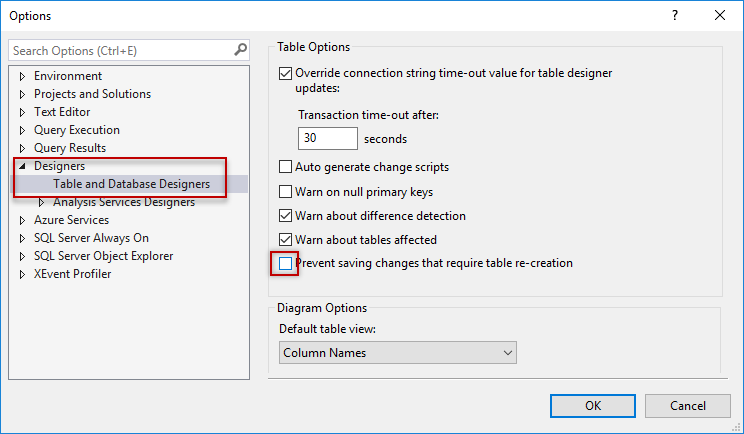744x434 pixels.
Task: Open SQL Server Object Explorer options
Action: [103, 256]
